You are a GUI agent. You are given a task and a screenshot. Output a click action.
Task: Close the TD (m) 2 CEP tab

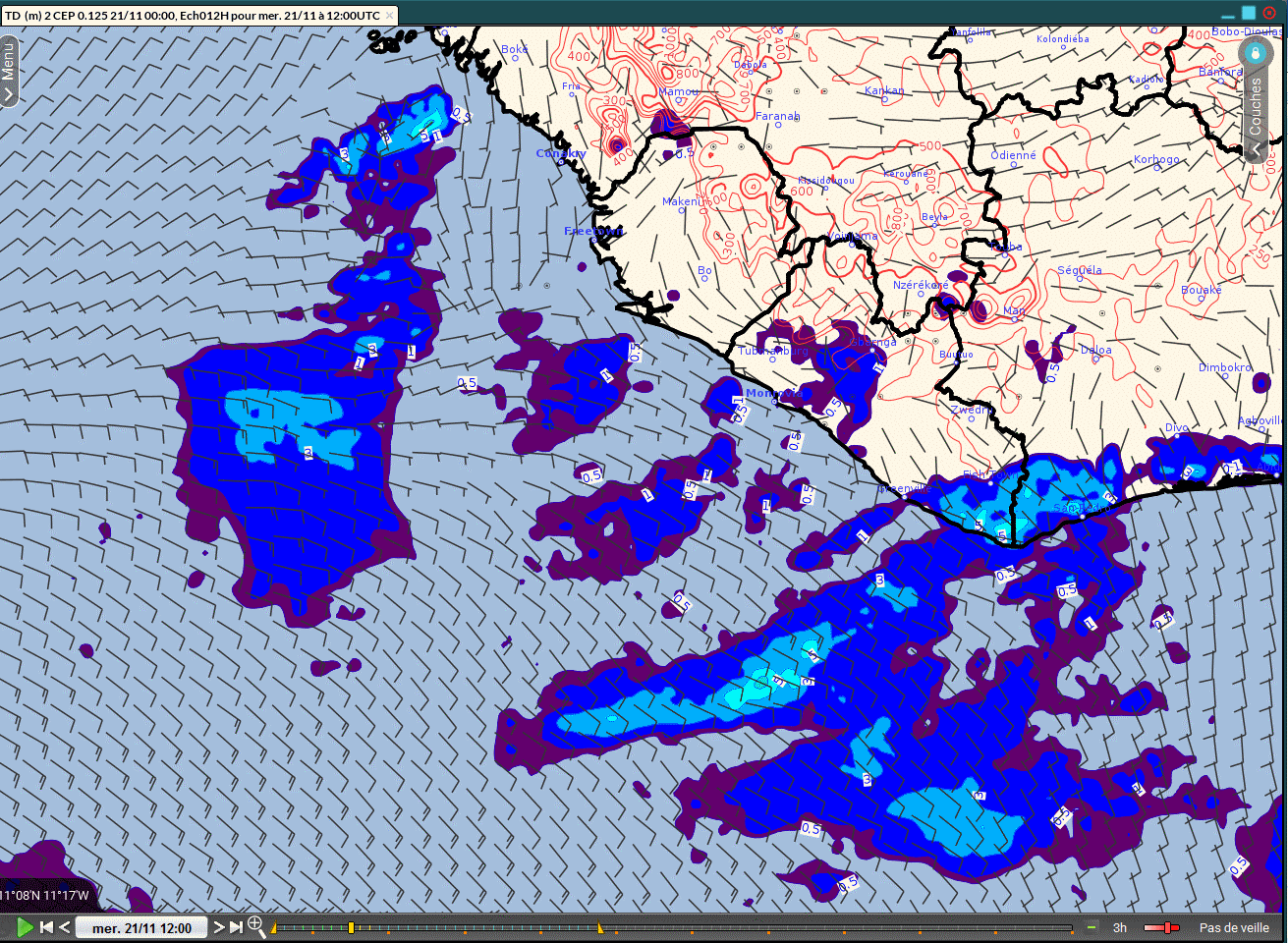389,16
